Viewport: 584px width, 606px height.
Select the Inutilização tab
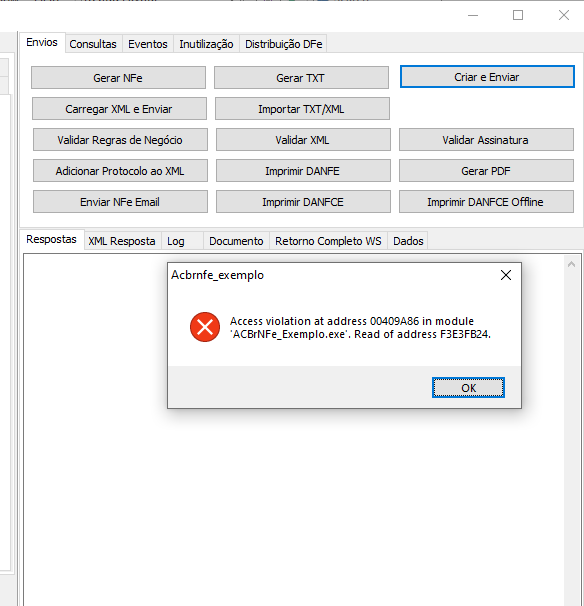[x=206, y=44]
